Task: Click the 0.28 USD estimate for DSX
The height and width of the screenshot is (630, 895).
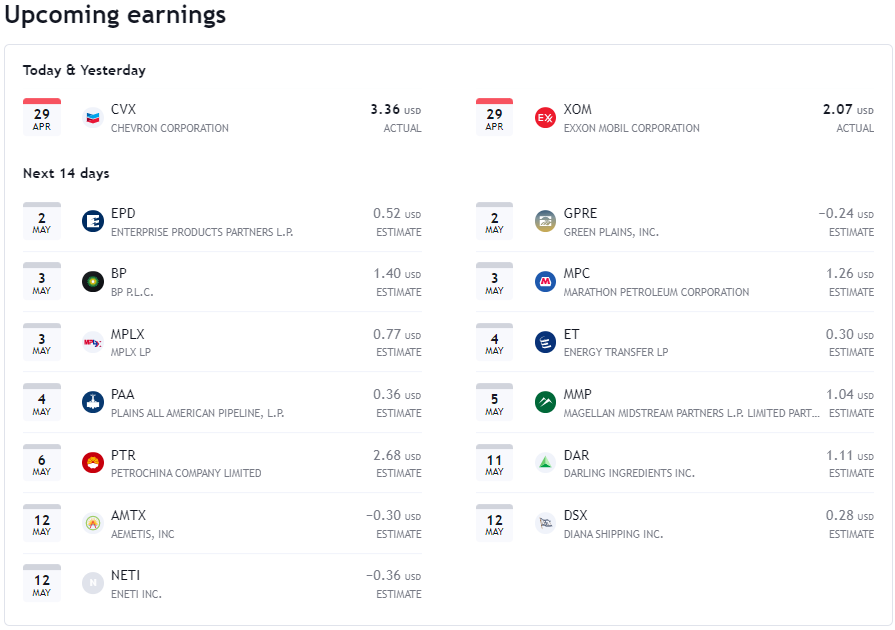Action: pyautogui.click(x=849, y=515)
